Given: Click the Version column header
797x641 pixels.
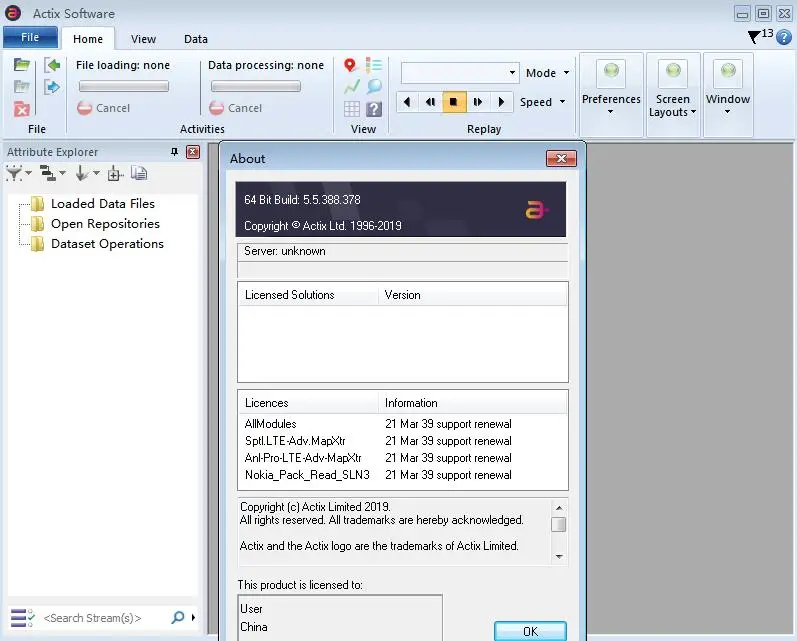Looking at the screenshot, I should point(473,295).
